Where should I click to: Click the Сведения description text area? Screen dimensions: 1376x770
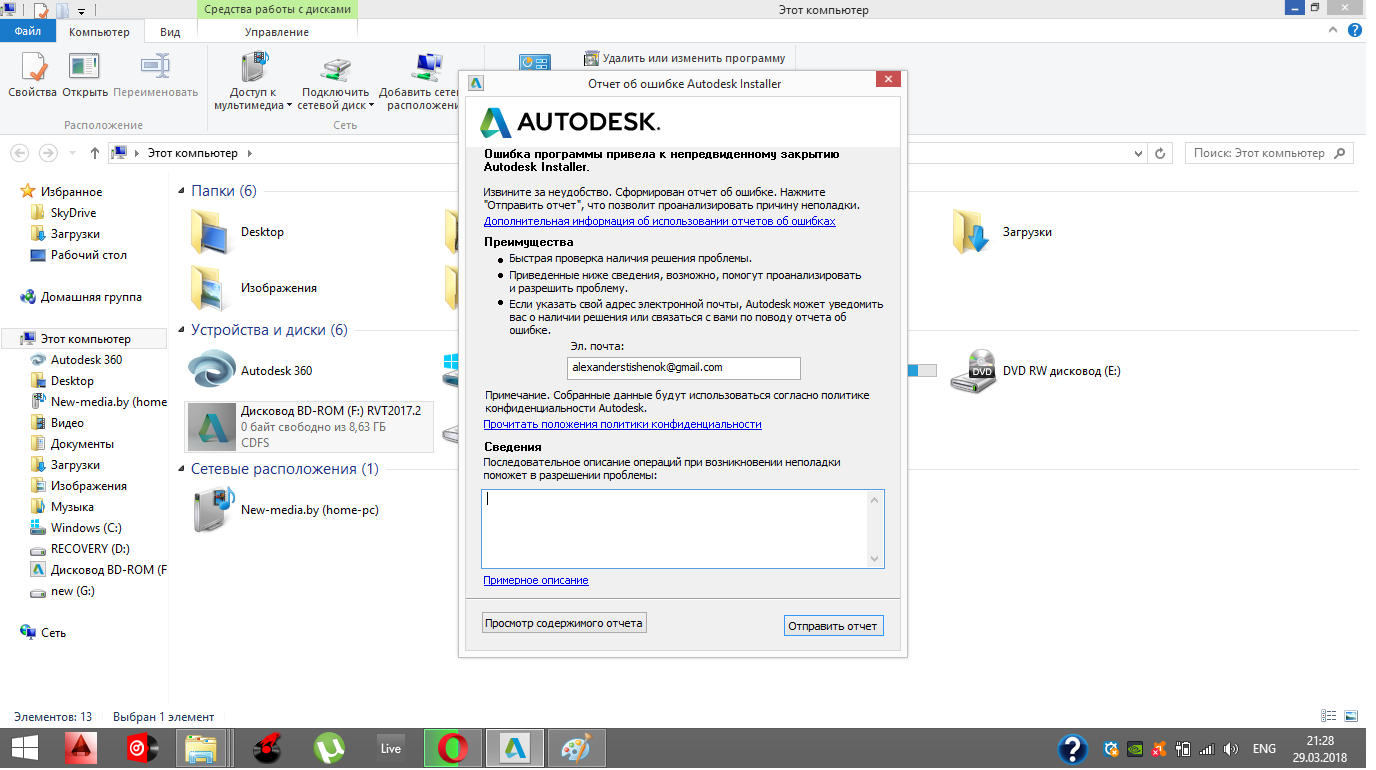point(682,528)
